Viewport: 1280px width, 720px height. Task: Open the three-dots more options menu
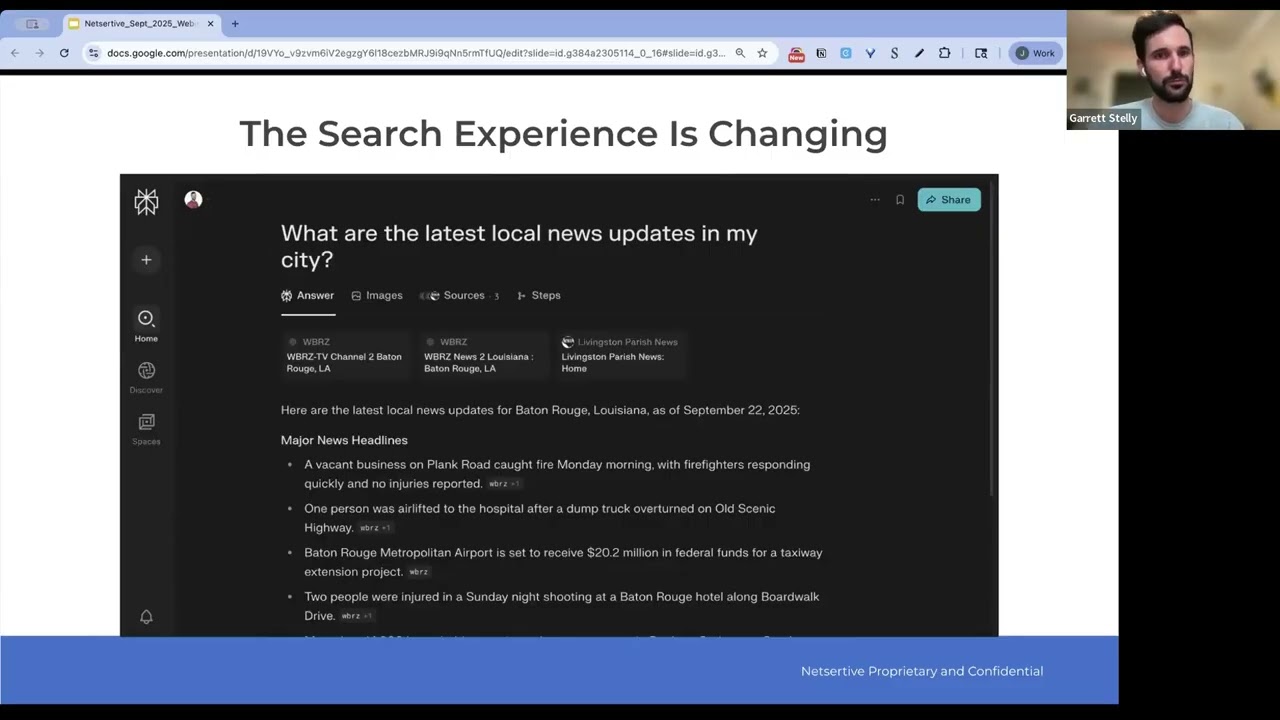(875, 200)
